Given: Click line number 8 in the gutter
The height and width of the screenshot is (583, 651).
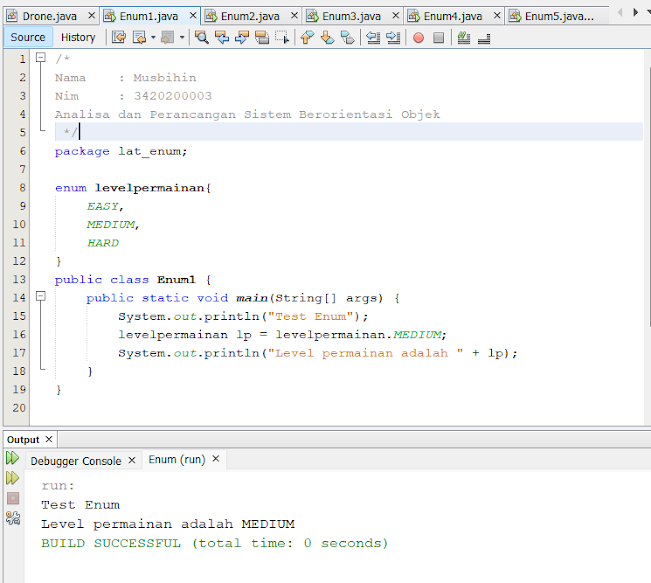Looking at the screenshot, I should 22,188.
